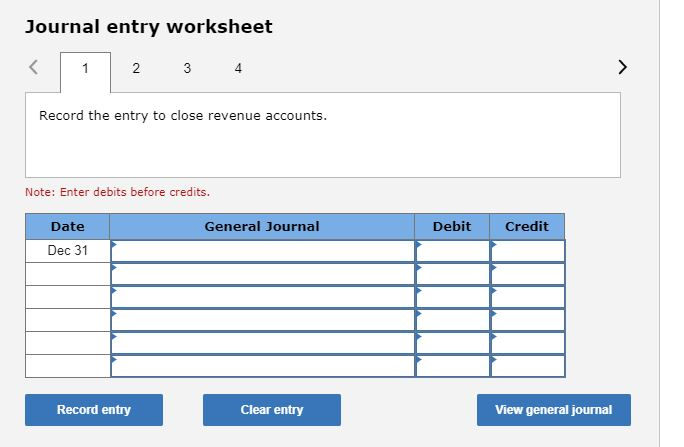Click the Debit cell in the second row
Screen dimensions: 684x447
tap(453, 274)
